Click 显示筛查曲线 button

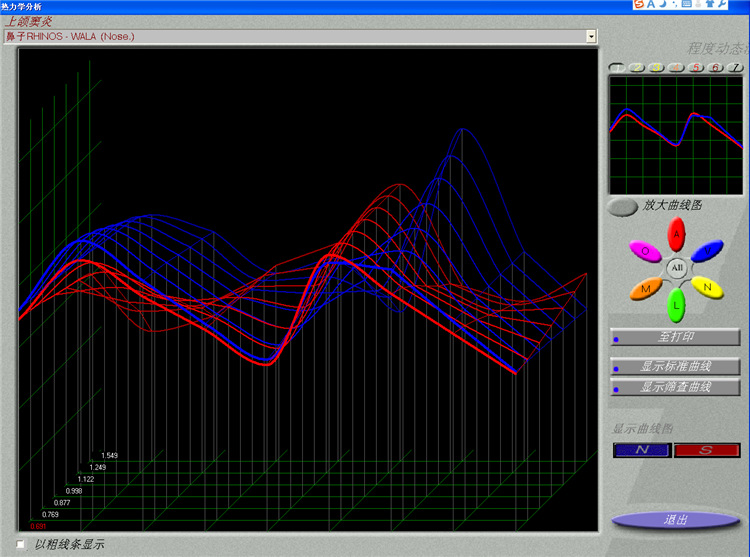coord(675,387)
